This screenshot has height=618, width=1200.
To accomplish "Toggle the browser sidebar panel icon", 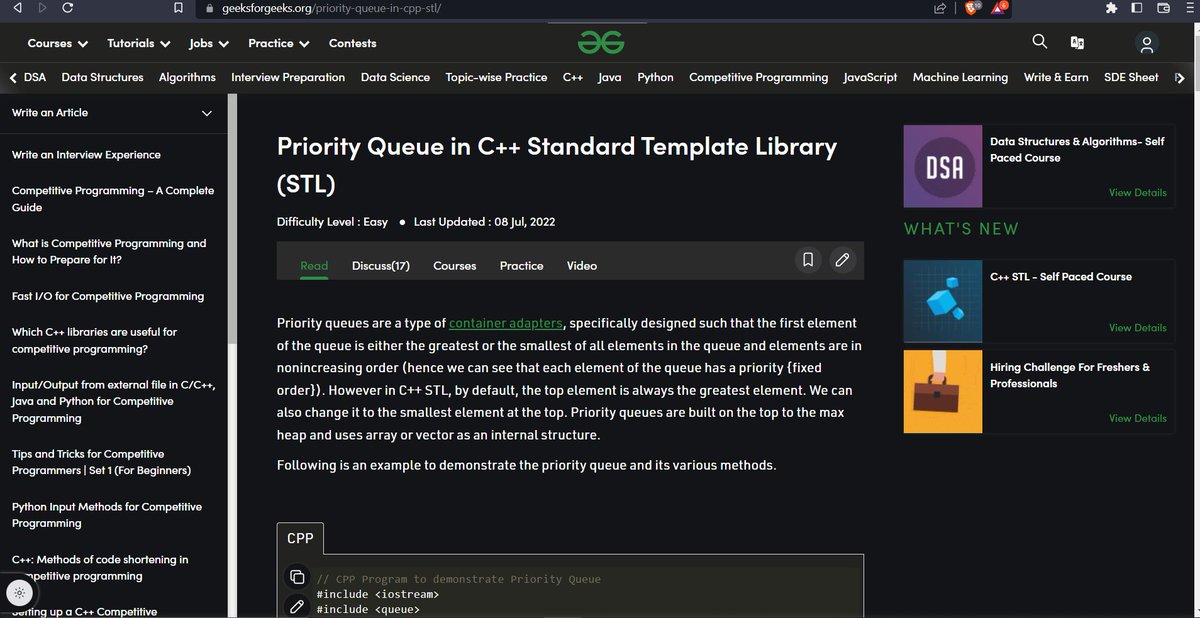I will [1137, 8].
